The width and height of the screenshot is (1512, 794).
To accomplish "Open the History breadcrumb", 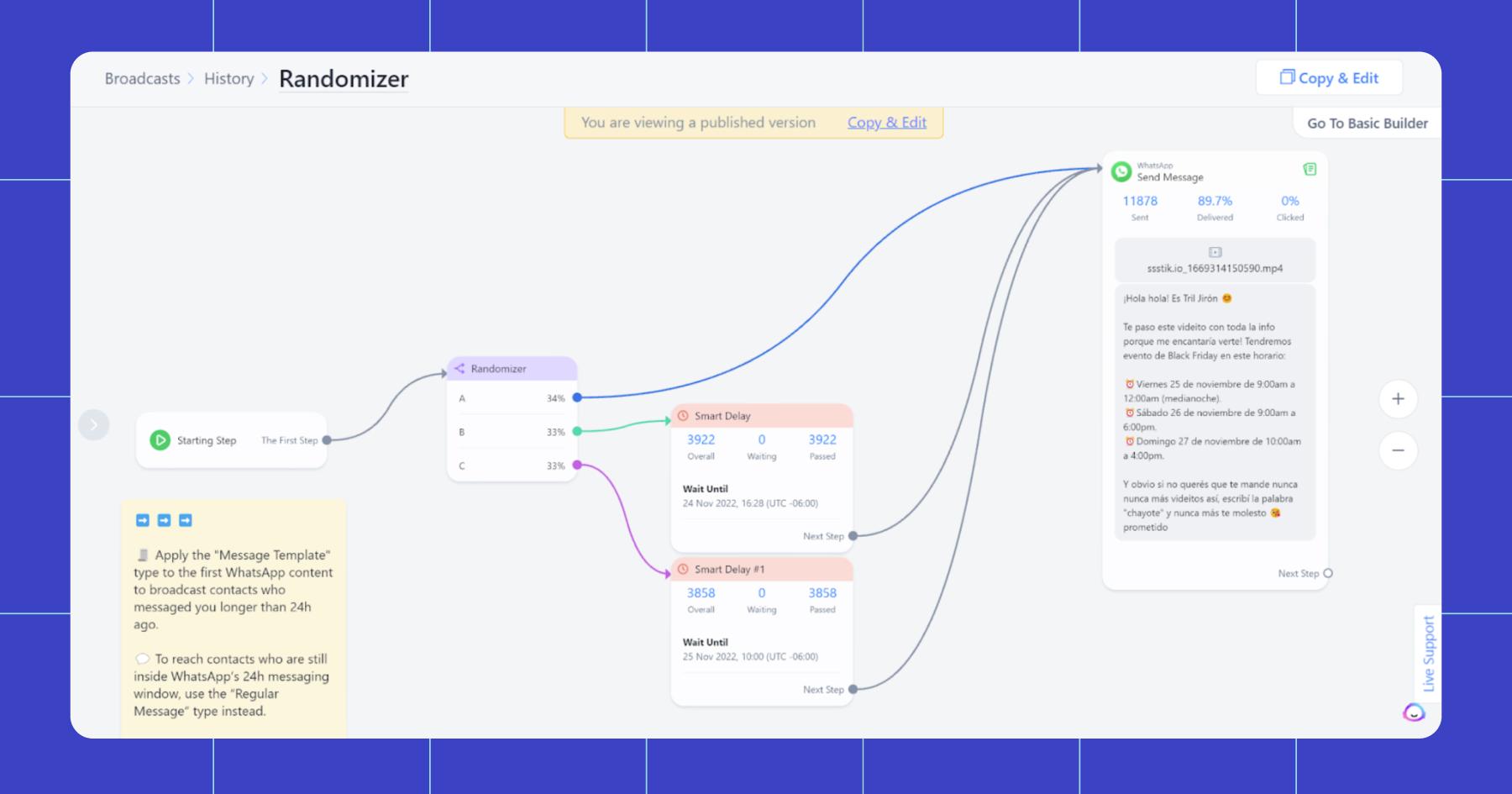I will pyautogui.click(x=228, y=78).
